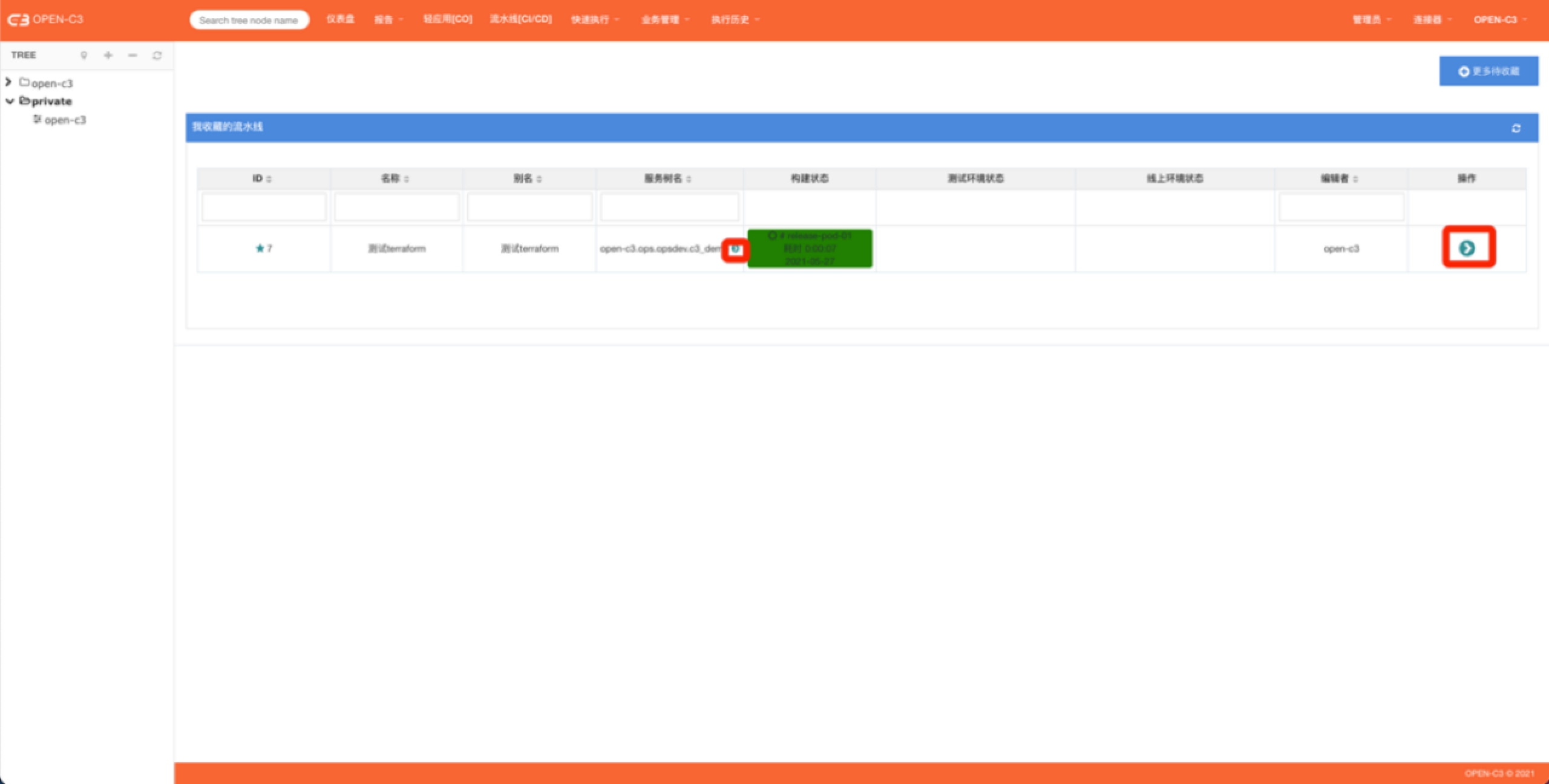Click the OPEN-C3 logo
The height and width of the screenshot is (784, 1549).
tap(45, 19)
